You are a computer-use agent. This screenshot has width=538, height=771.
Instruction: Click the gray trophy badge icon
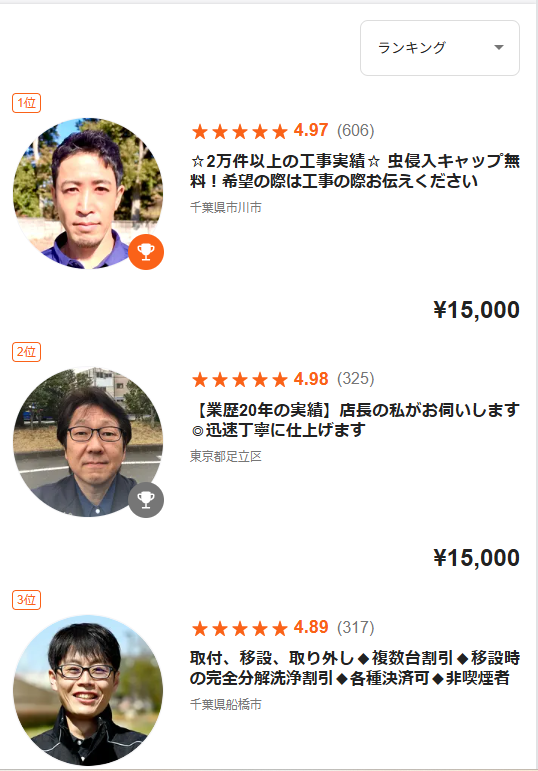tap(146, 500)
